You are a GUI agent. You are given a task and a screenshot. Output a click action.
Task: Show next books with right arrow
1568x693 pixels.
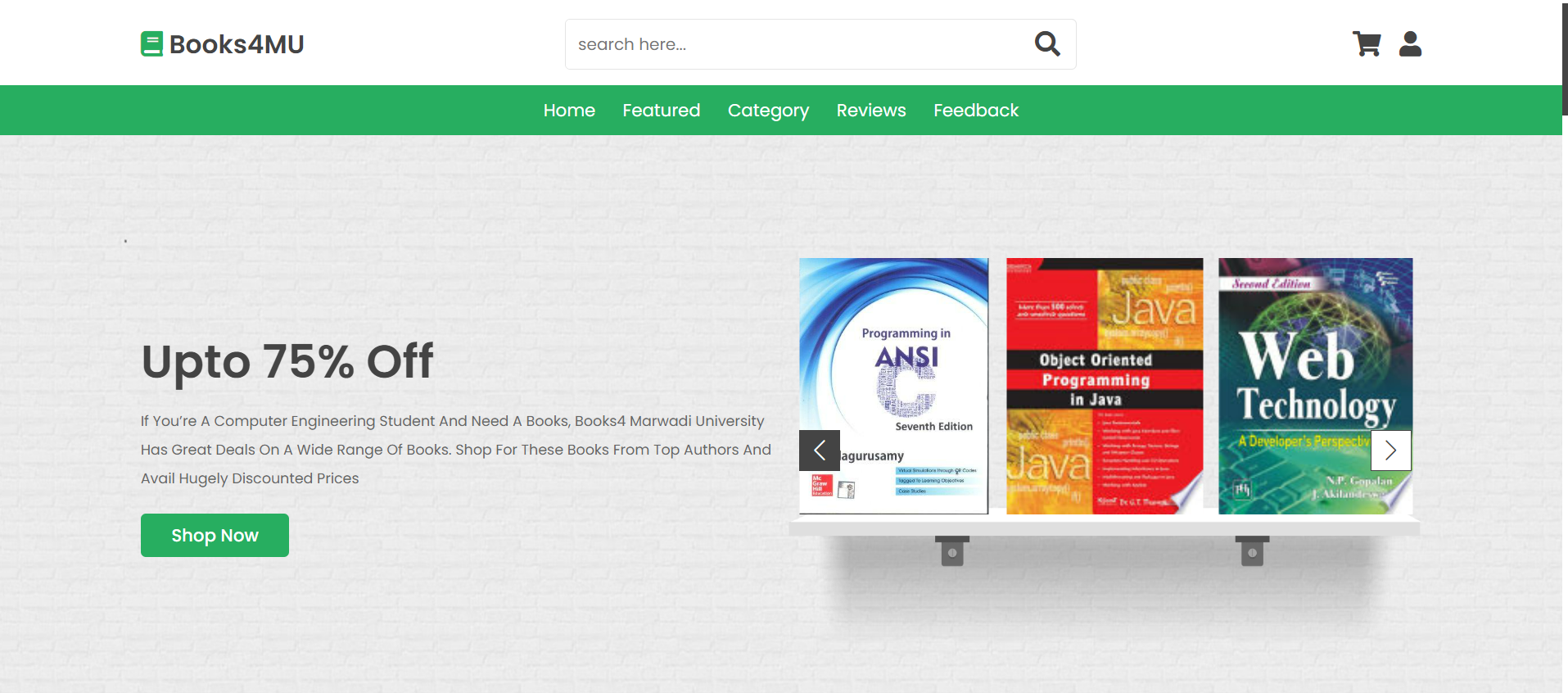click(1390, 450)
